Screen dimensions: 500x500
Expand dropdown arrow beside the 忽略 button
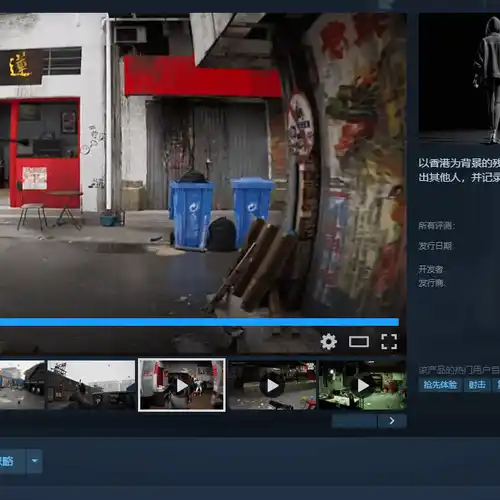pyautogui.click(x=35, y=461)
